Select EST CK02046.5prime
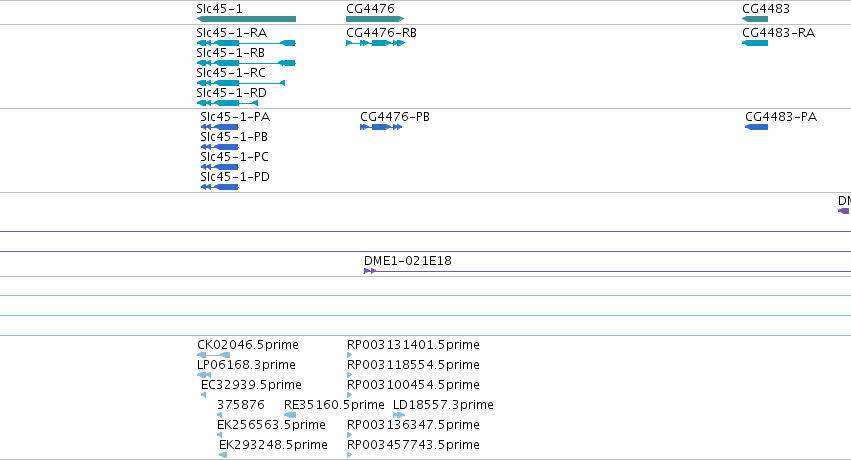 [x=214, y=355]
